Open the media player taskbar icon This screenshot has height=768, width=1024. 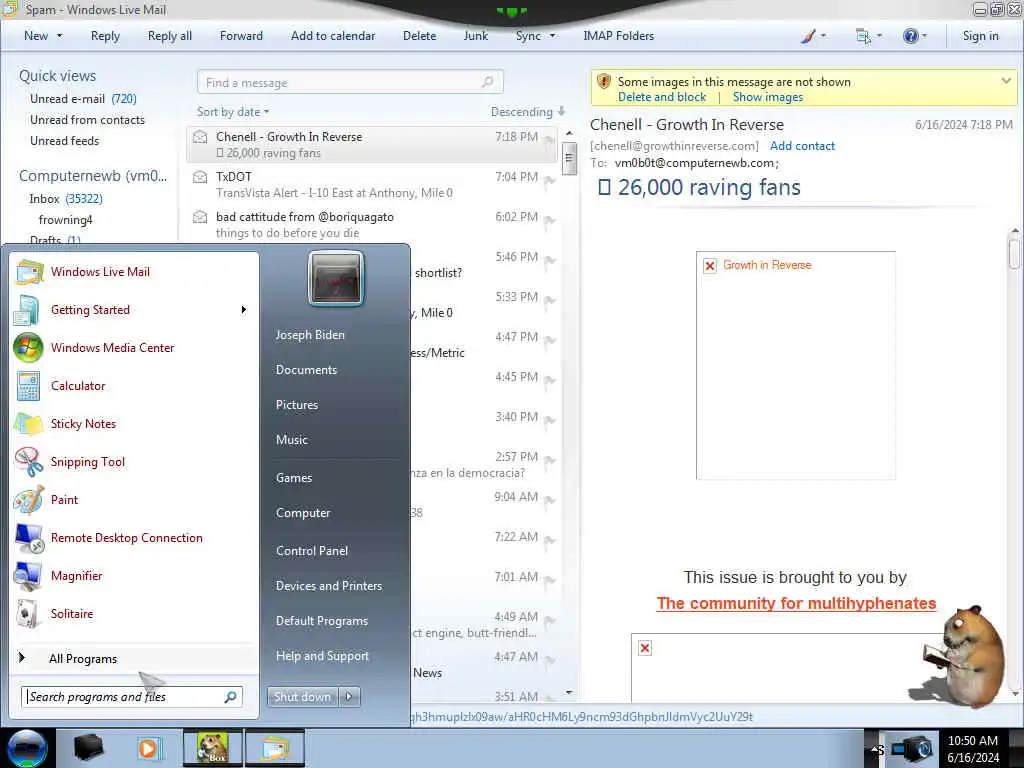pyautogui.click(x=149, y=748)
